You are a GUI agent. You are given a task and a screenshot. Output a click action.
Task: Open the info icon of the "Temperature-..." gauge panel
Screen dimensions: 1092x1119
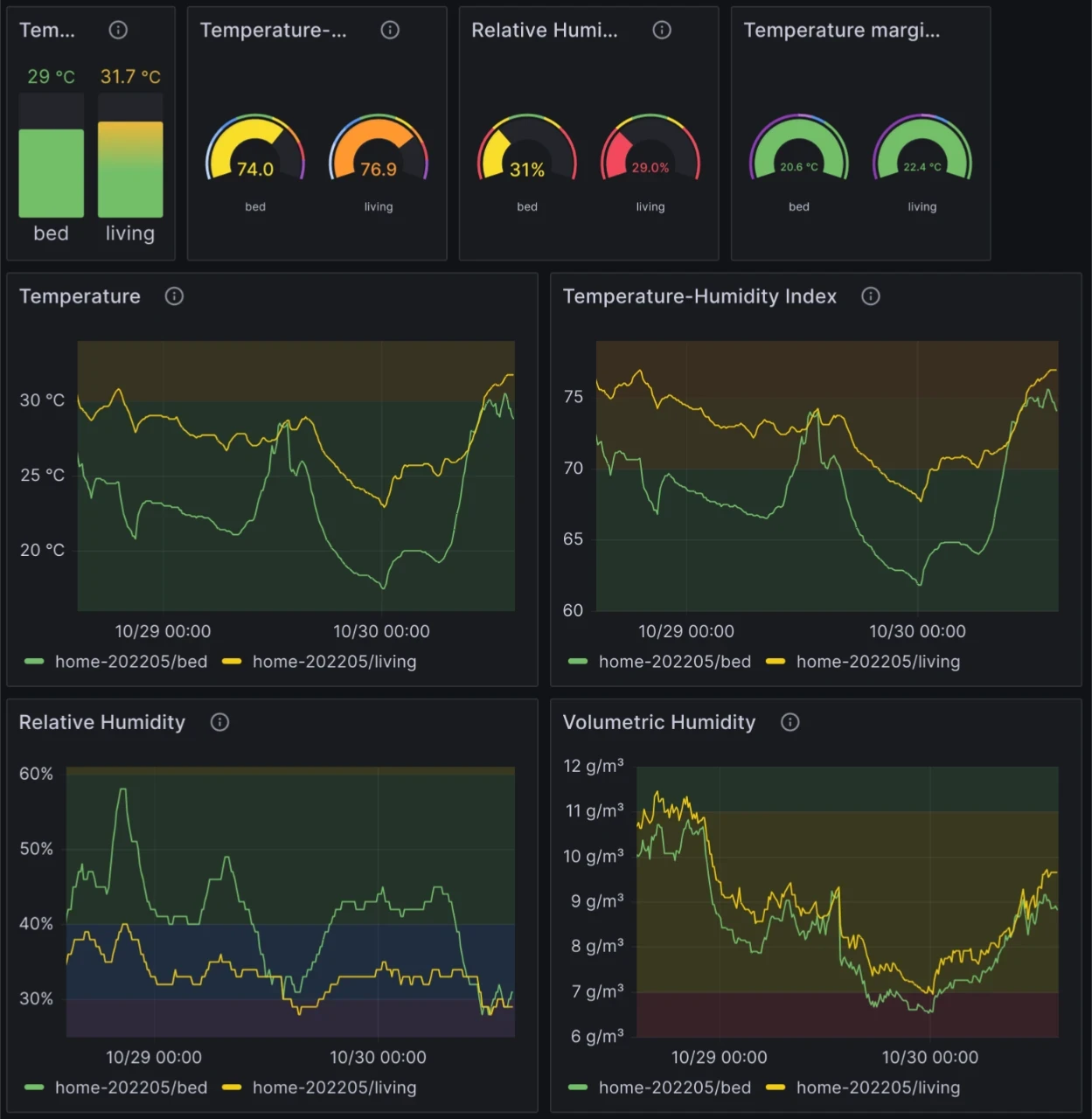pos(390,30)
